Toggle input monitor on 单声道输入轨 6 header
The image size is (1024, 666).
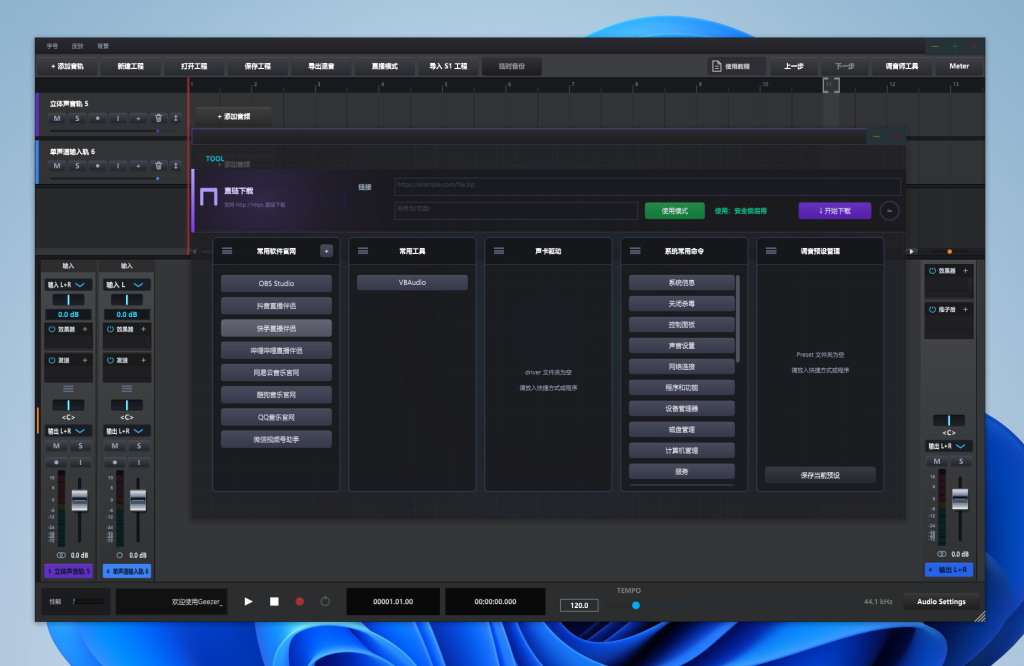[x=118, y=166]
